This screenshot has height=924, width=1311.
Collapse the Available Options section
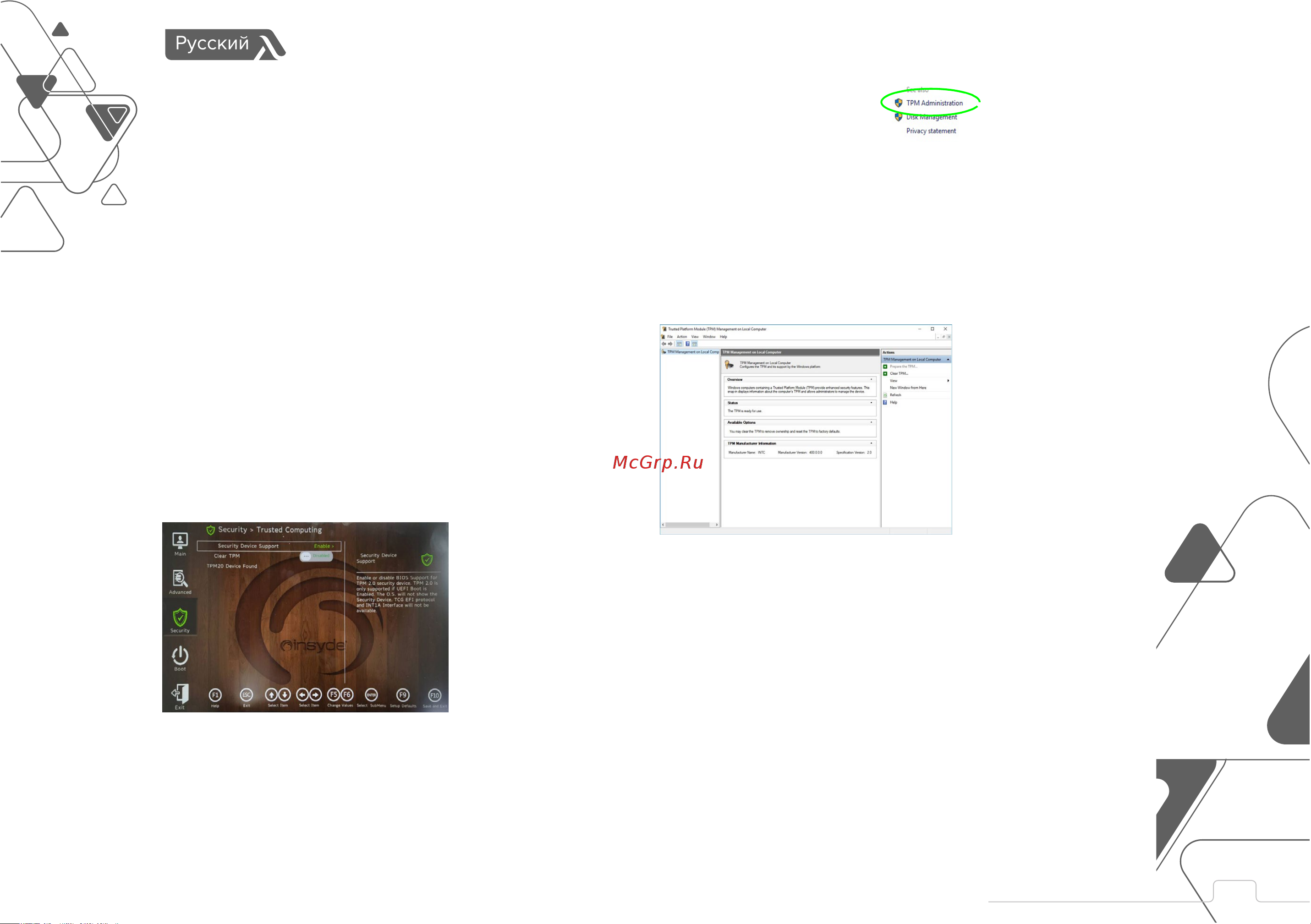pos(872,422)
